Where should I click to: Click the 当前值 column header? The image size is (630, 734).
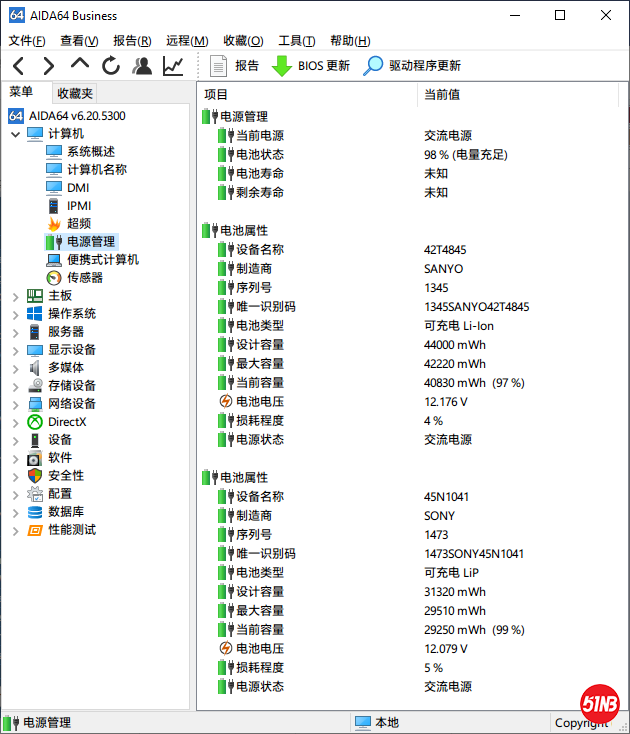point(442,94)
